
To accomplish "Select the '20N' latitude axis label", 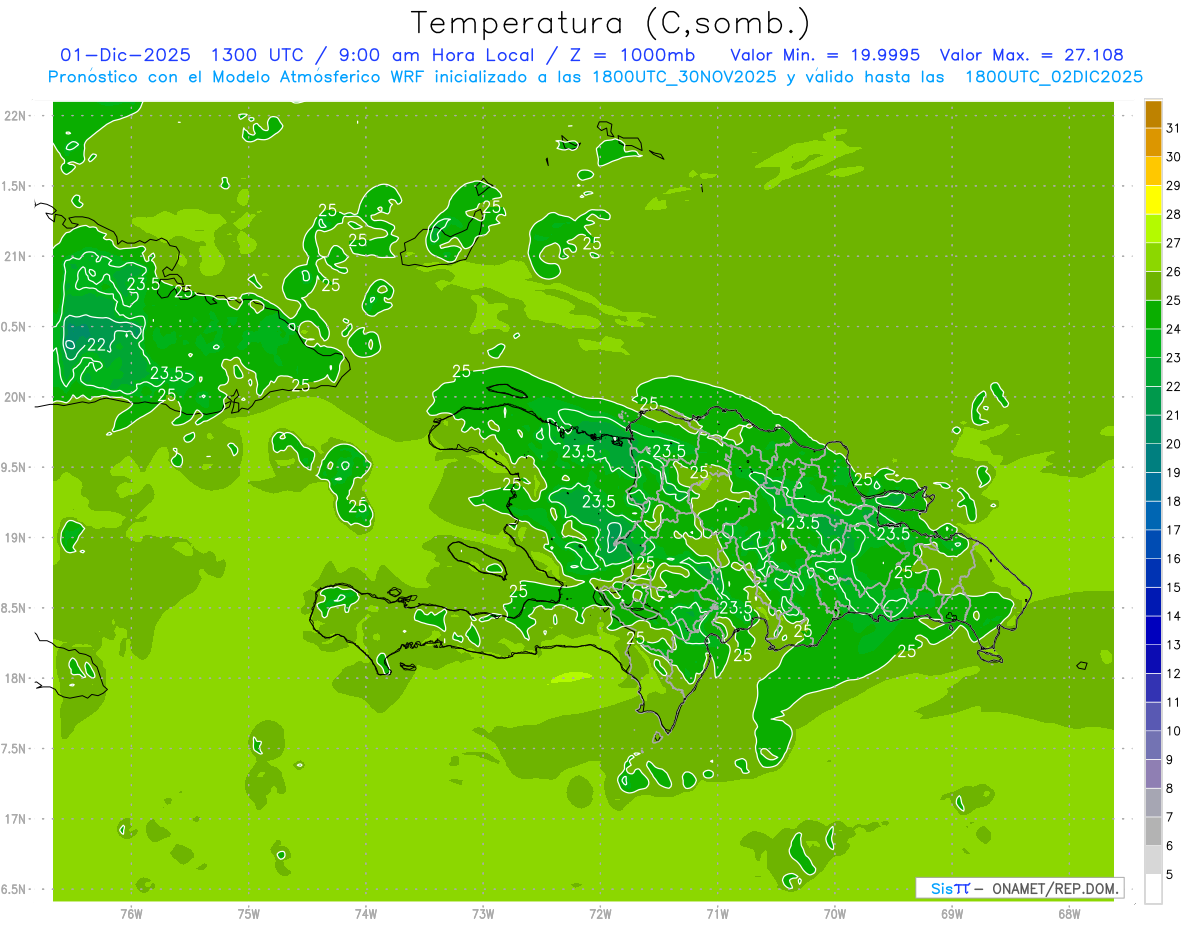I will coord(17,397).
